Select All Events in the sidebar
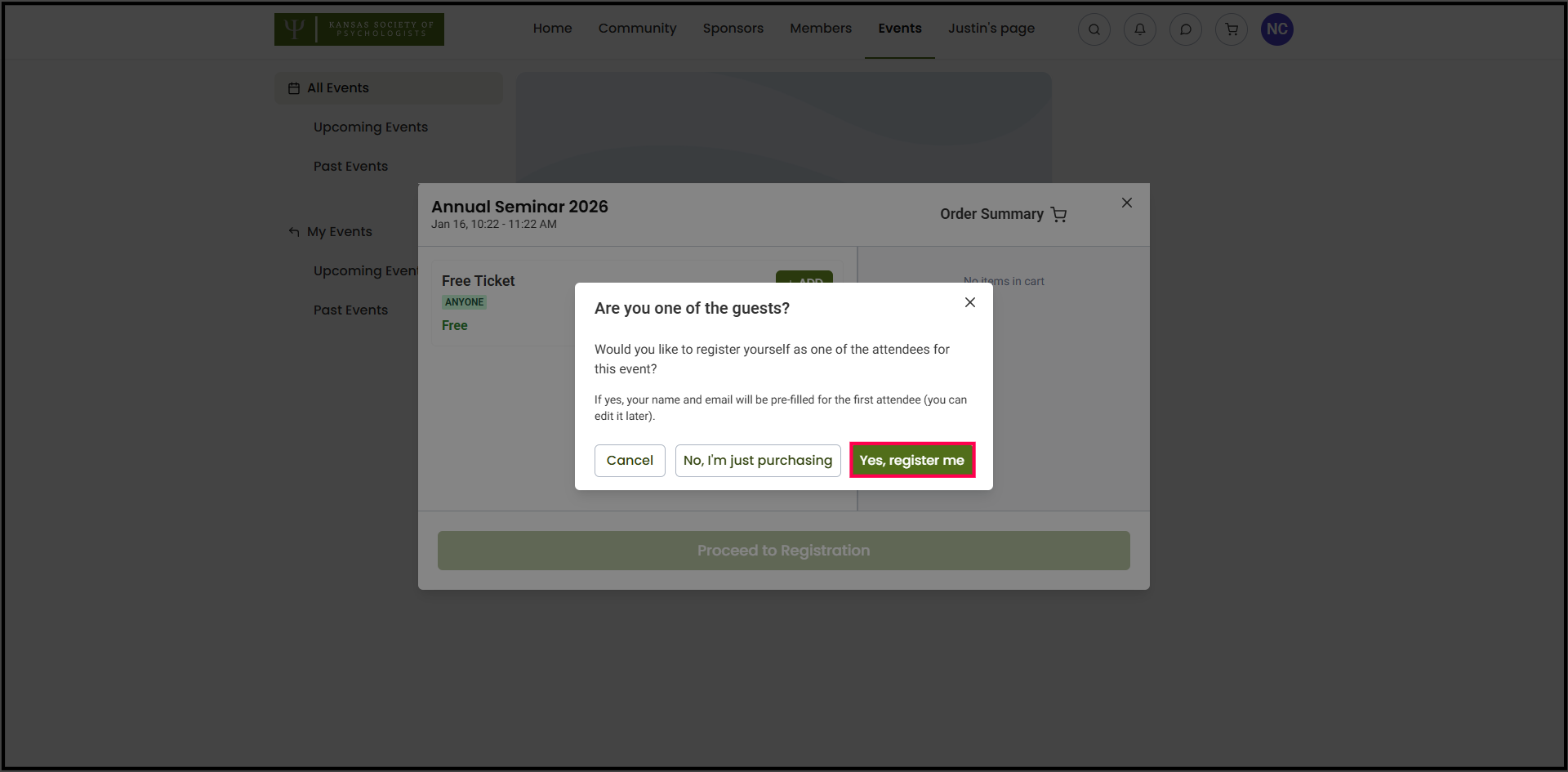Image resolution: width=1568 pixels, height=772 pixels. pyautogui.click(x=337, y=88)
